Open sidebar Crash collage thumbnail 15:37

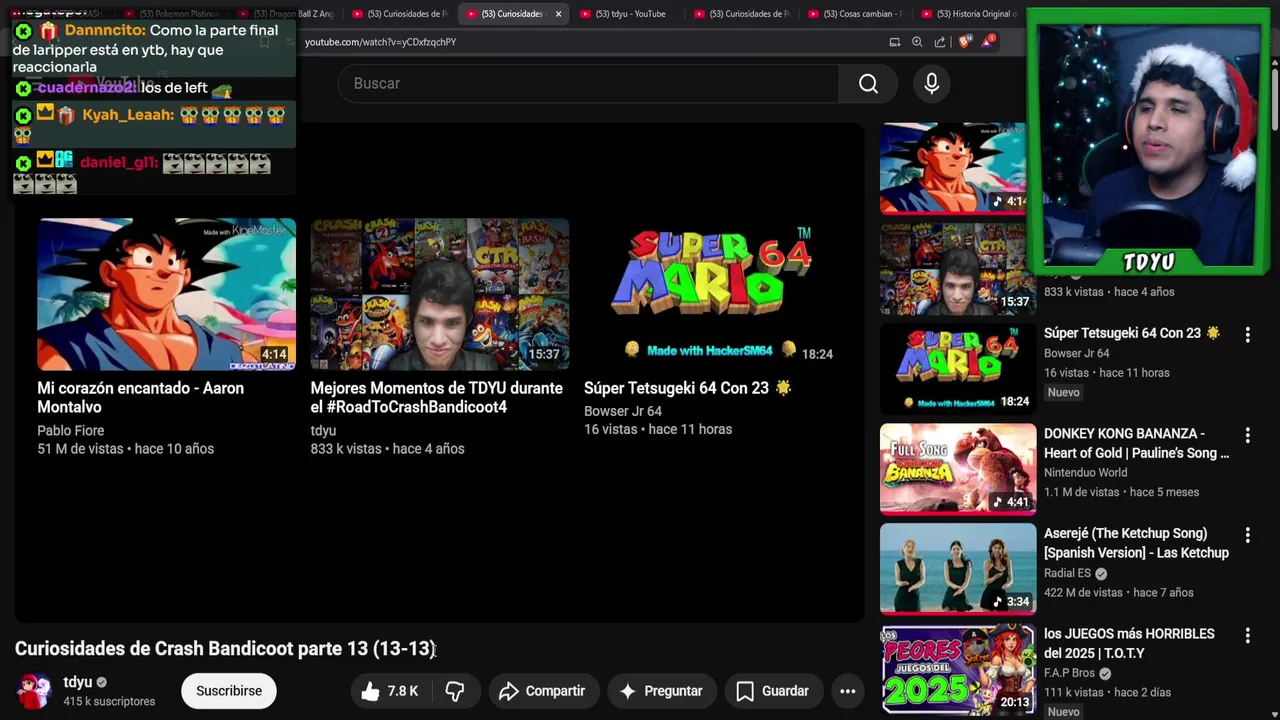958,268
